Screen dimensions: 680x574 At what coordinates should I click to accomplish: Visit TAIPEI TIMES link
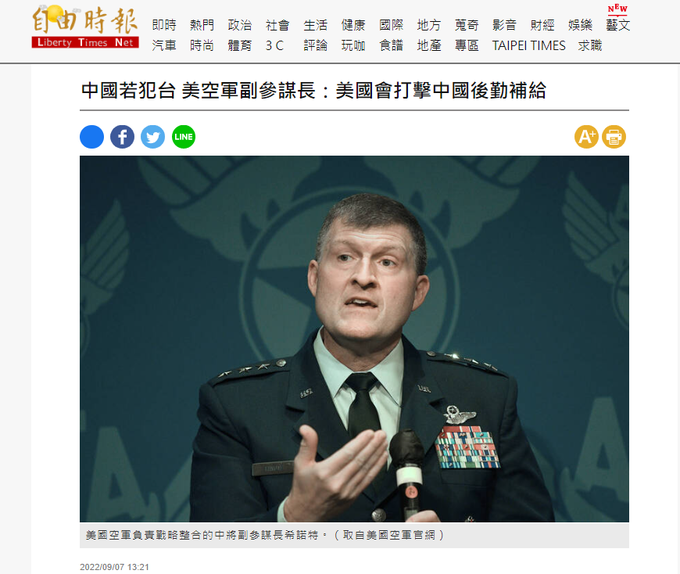click(x=529, y=46)
